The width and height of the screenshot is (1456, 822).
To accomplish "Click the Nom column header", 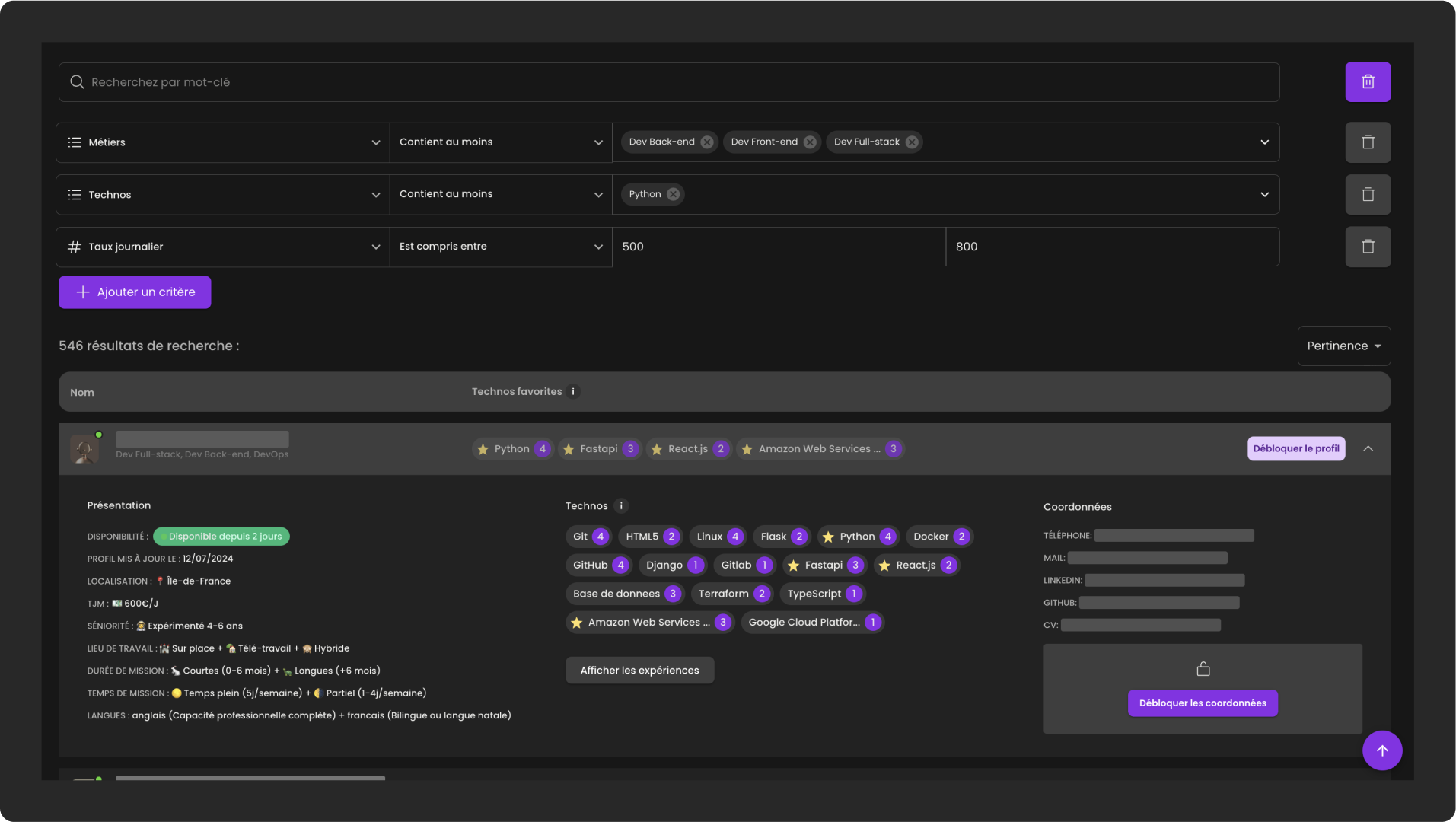I will 82,393.
